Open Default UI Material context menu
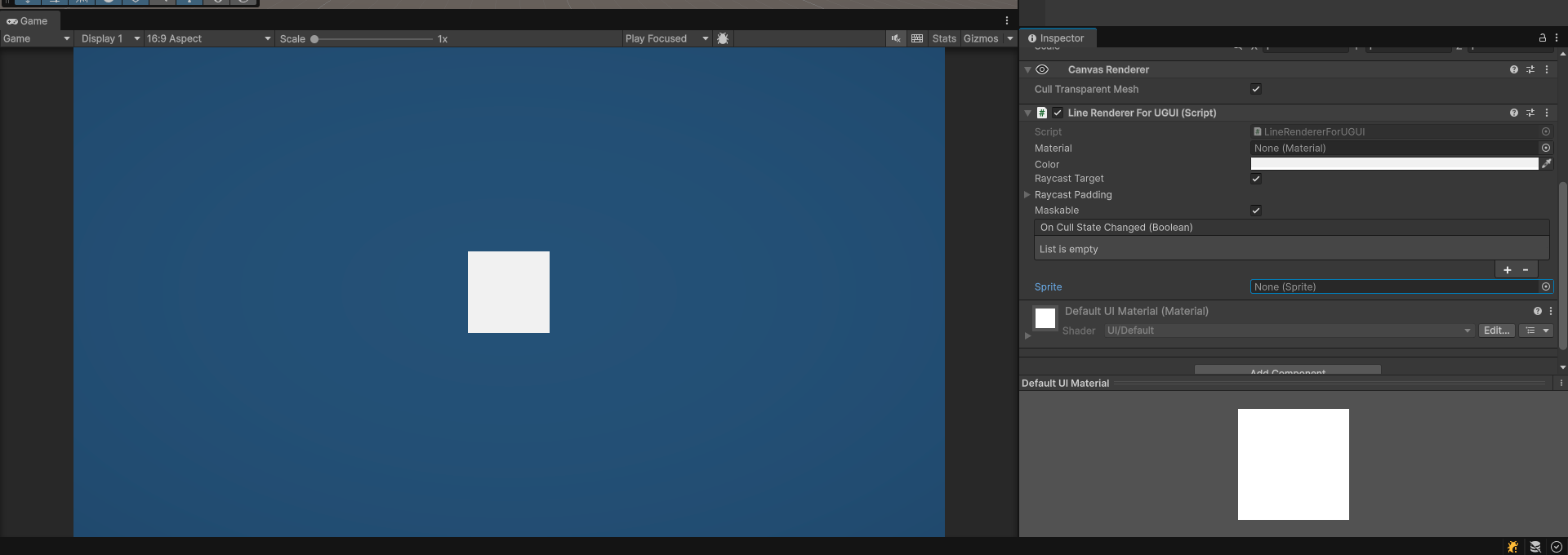Viewport: 1568px width, 555px height. (x=1551, y=311)
